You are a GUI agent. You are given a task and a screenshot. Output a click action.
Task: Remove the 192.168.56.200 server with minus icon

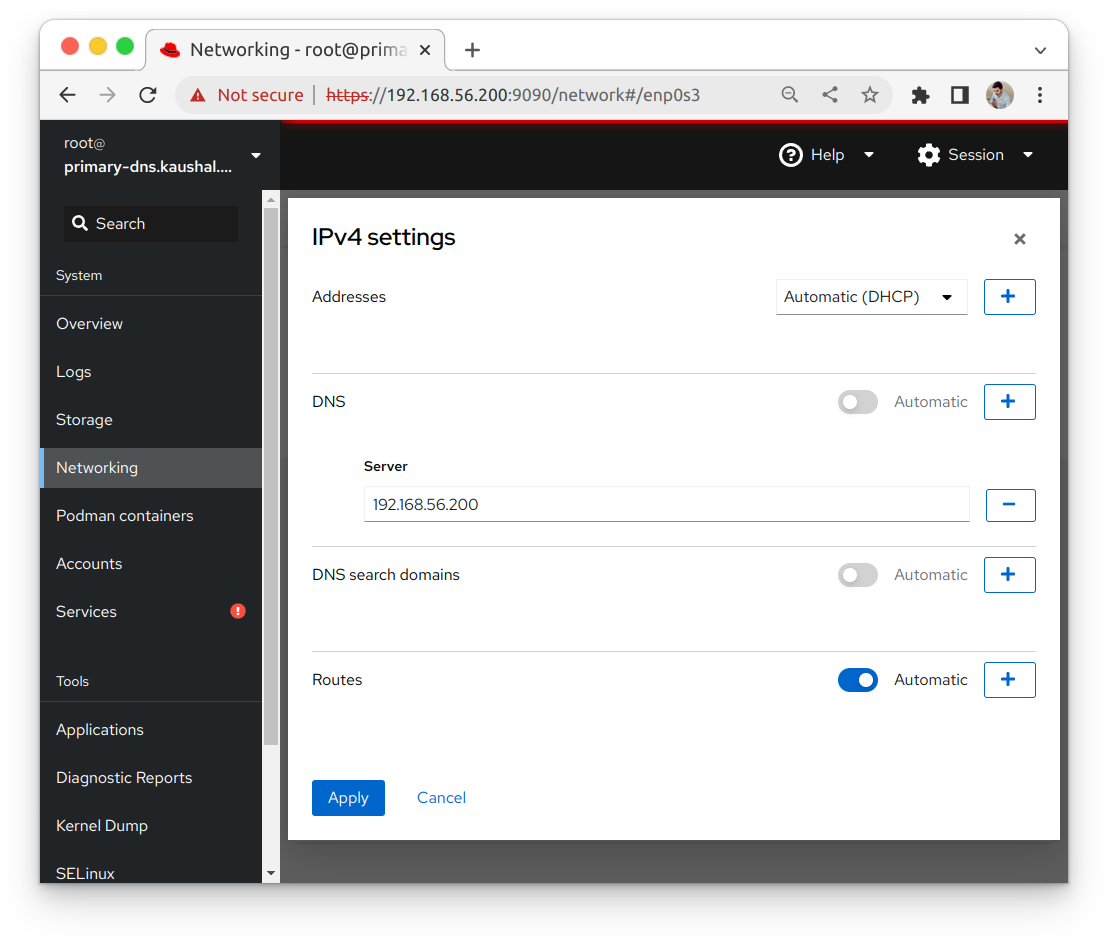pyautogui.click(x=1010, y=505)
